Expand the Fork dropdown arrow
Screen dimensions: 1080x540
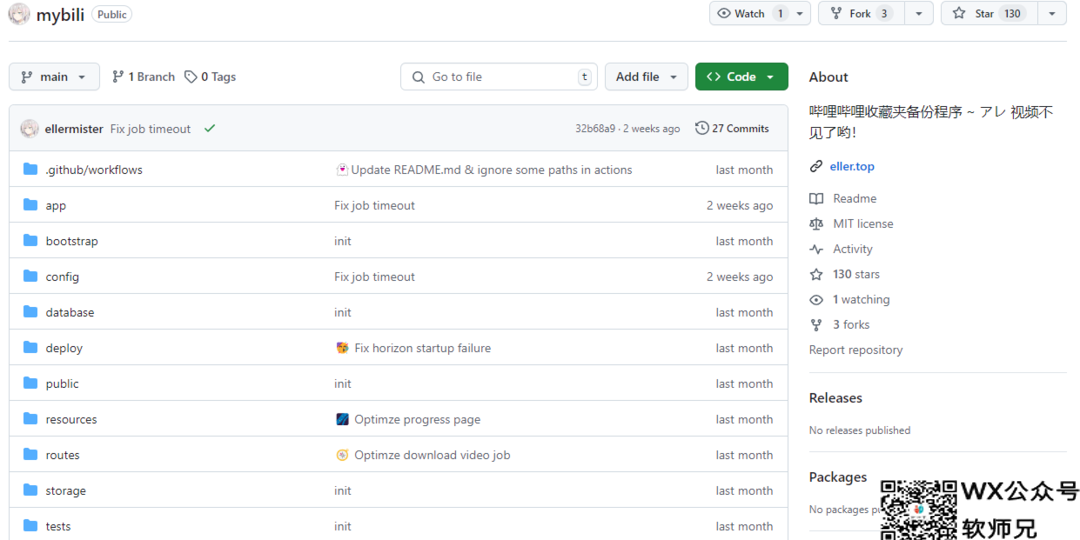pos(918,13)
